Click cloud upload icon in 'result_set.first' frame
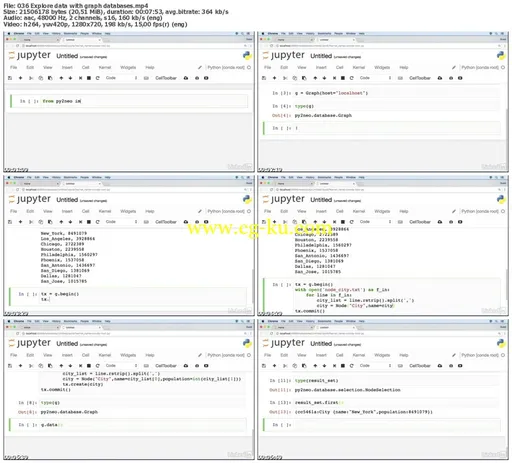 tap(440, 366)
